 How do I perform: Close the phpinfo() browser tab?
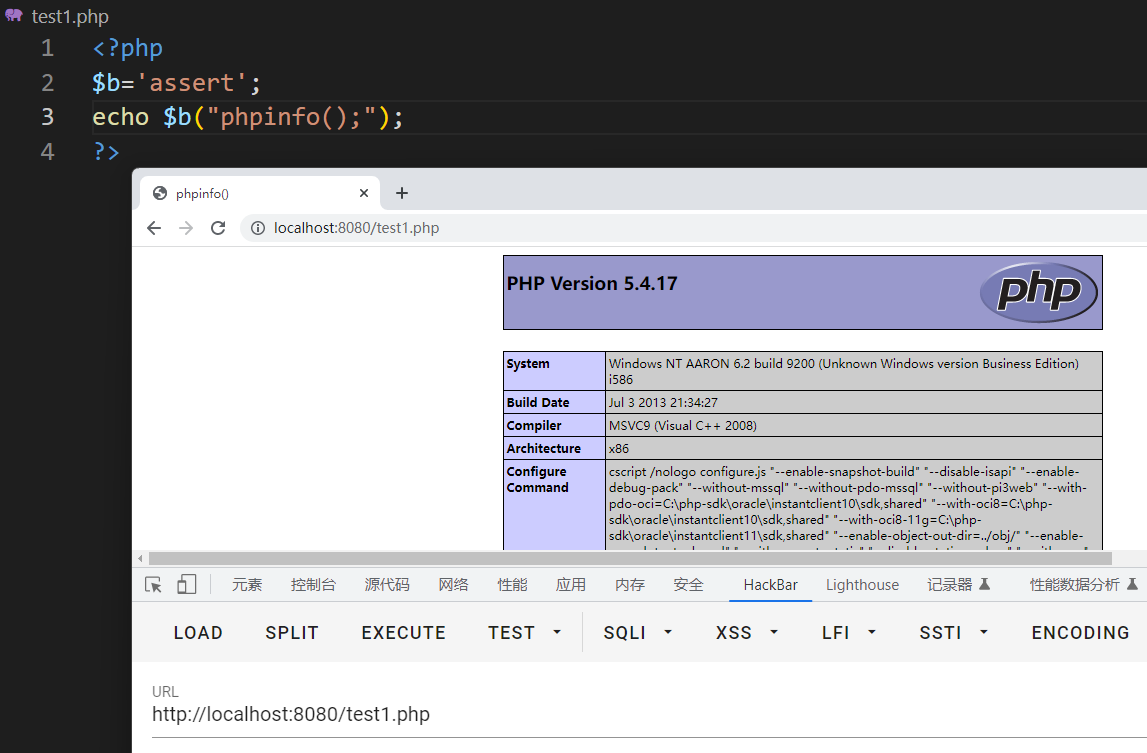point(364,193)
